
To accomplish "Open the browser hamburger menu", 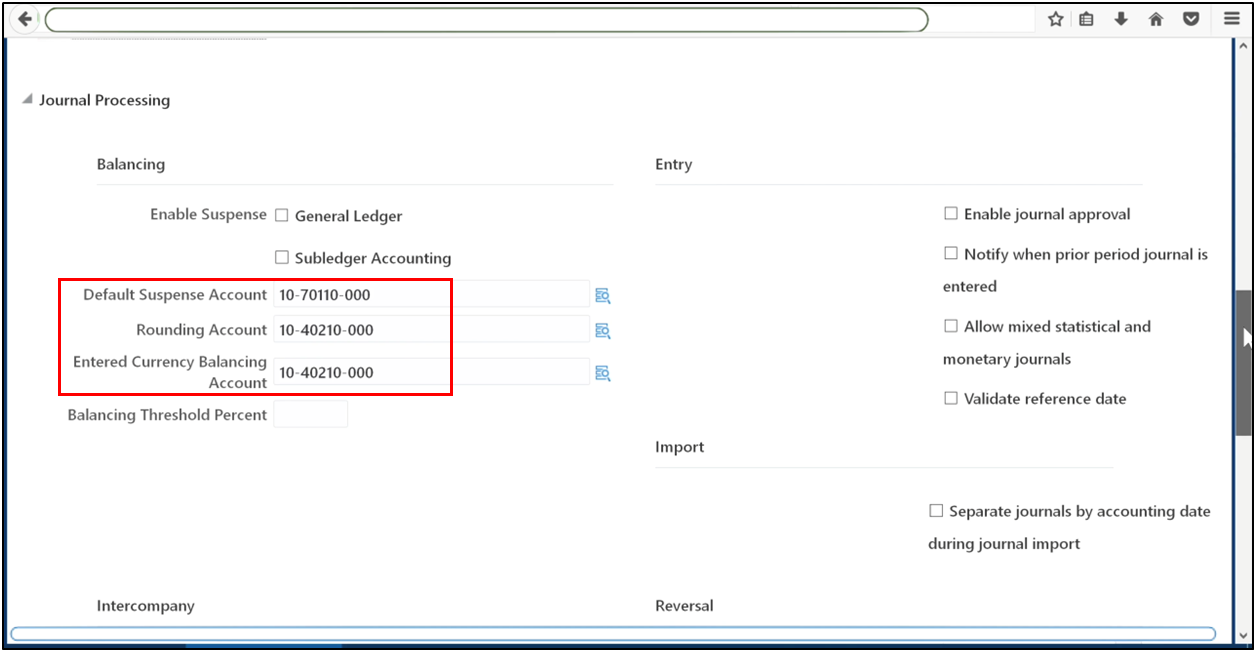I will 1231,18.
